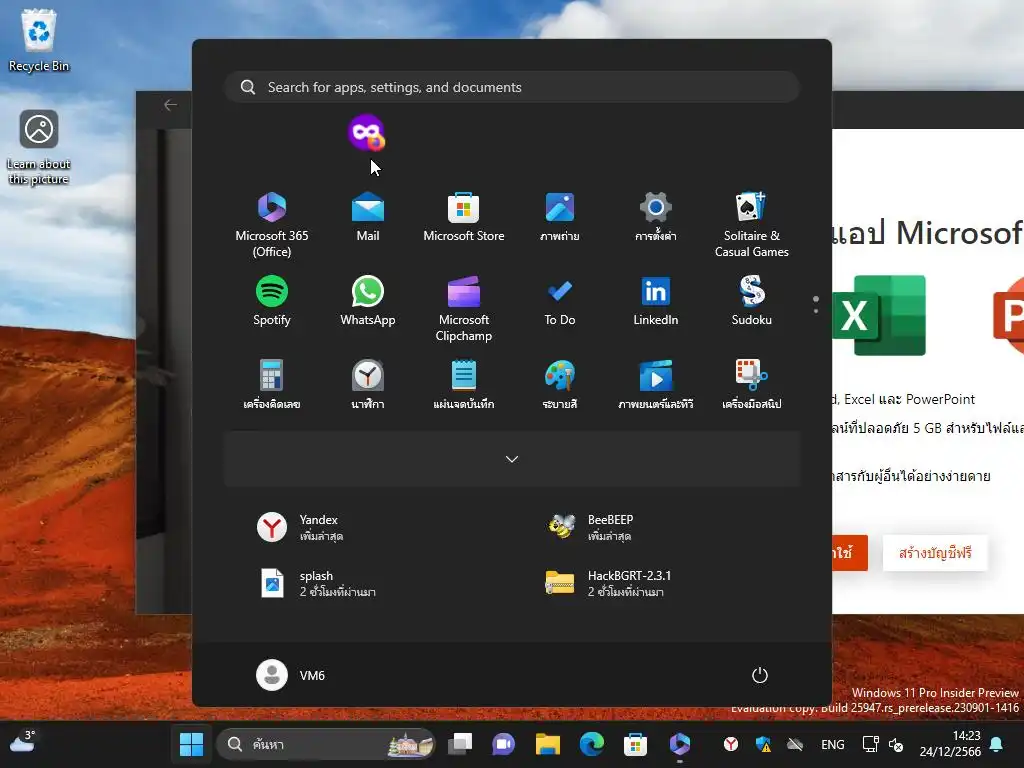Open Task View on taskbar

point(460,744)
